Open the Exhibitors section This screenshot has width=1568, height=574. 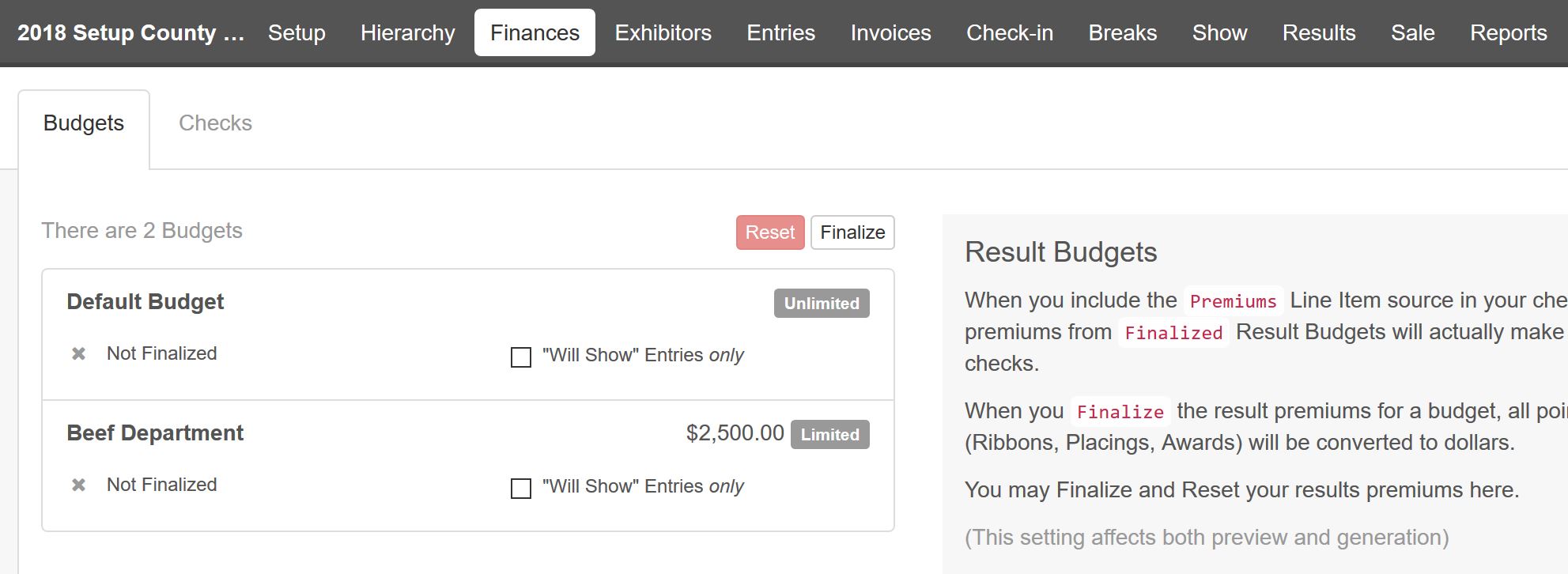[663, 32]
